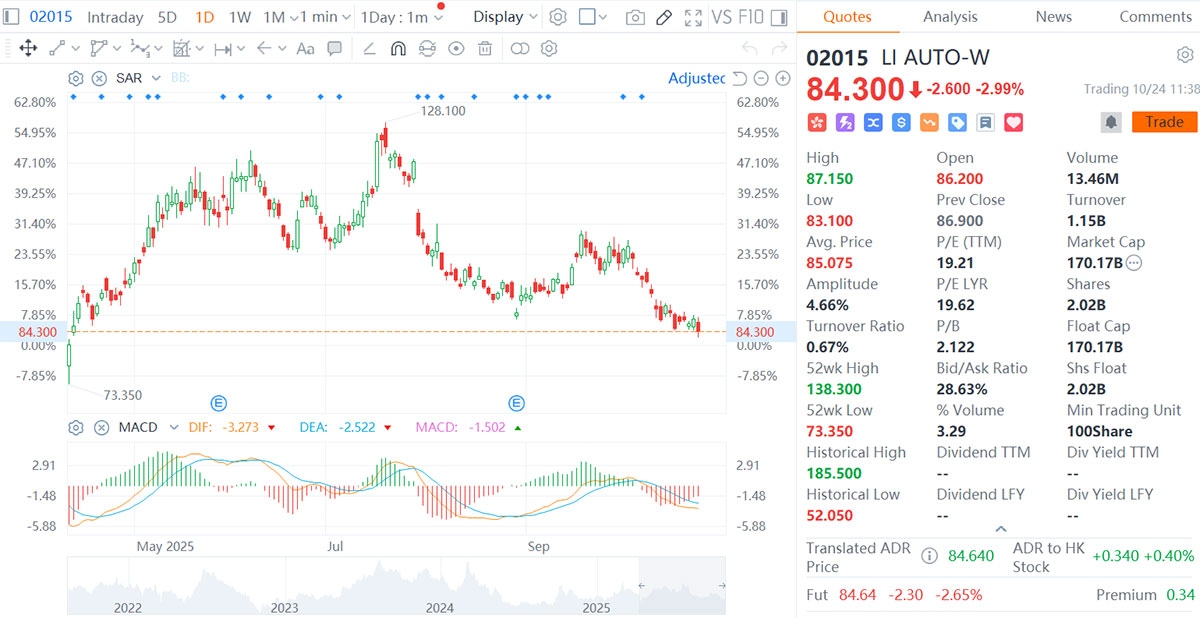1200x618 pixels.
Task: Remove the MACD indicator
Action: [101, 427]
